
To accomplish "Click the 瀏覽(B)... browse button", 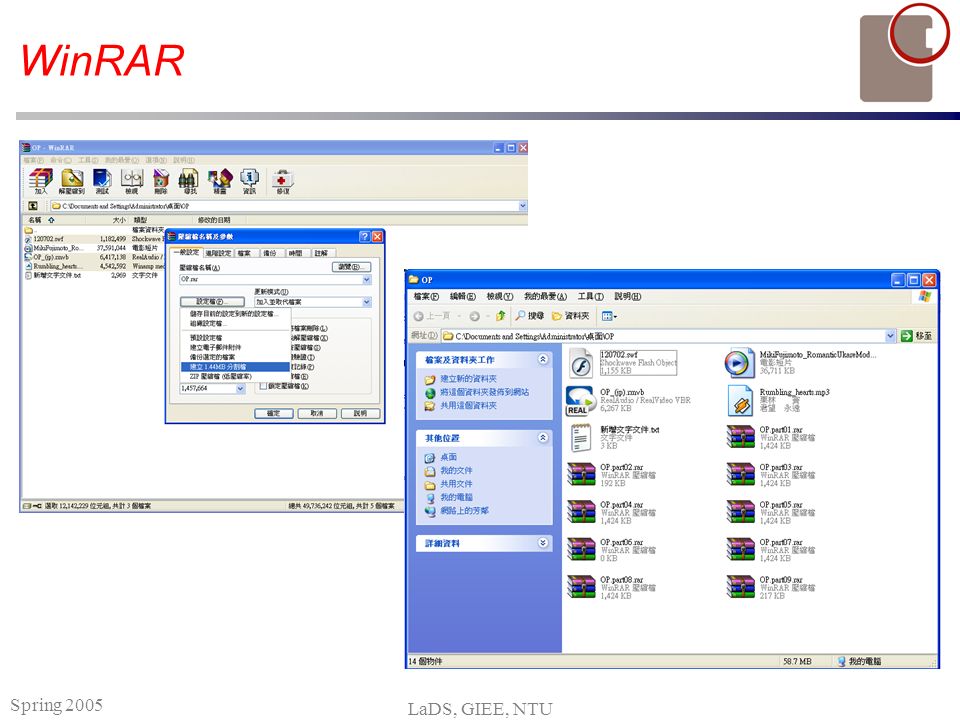I will [351, 267].
